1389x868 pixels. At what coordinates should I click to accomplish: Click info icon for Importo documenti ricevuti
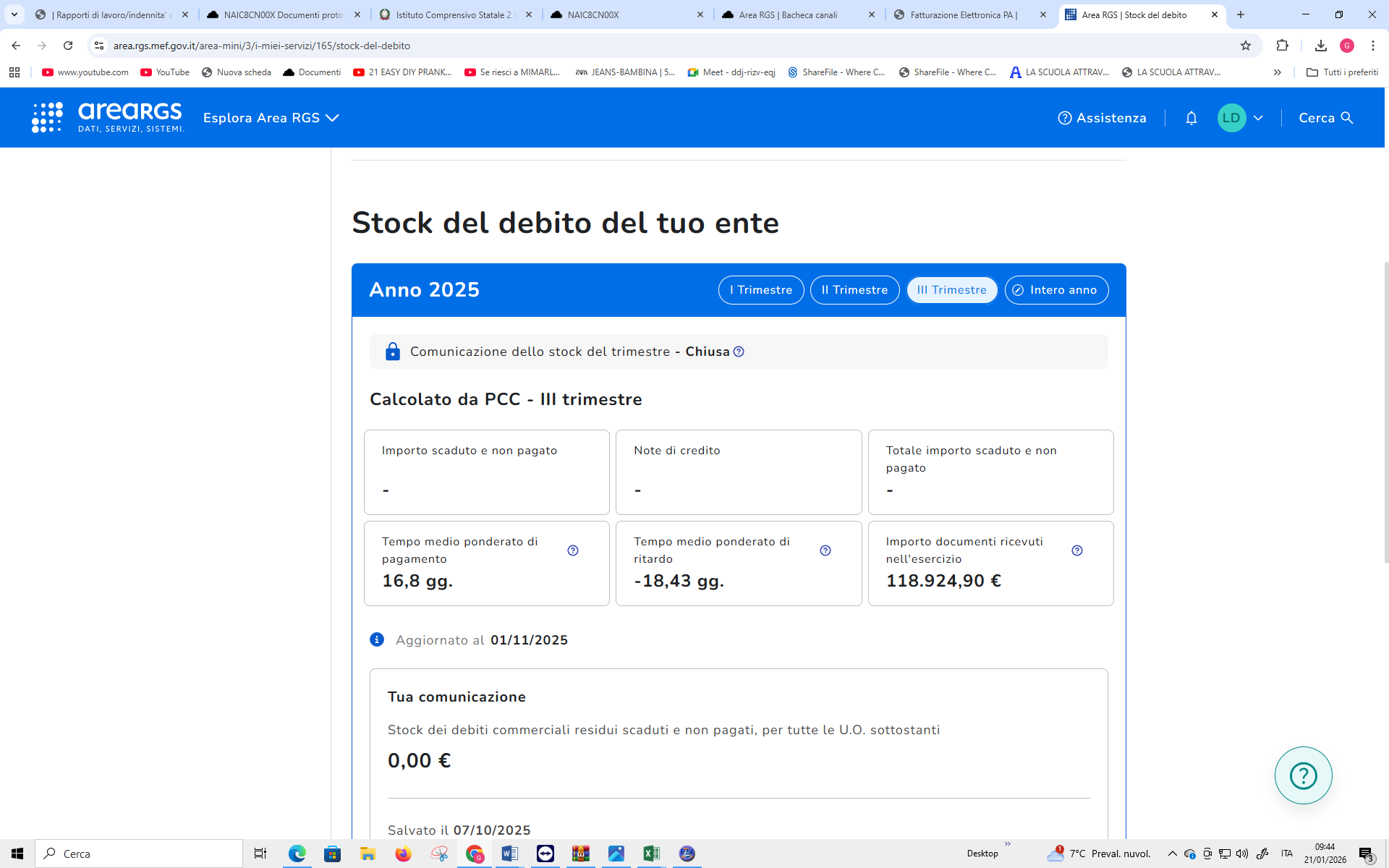1077,550
